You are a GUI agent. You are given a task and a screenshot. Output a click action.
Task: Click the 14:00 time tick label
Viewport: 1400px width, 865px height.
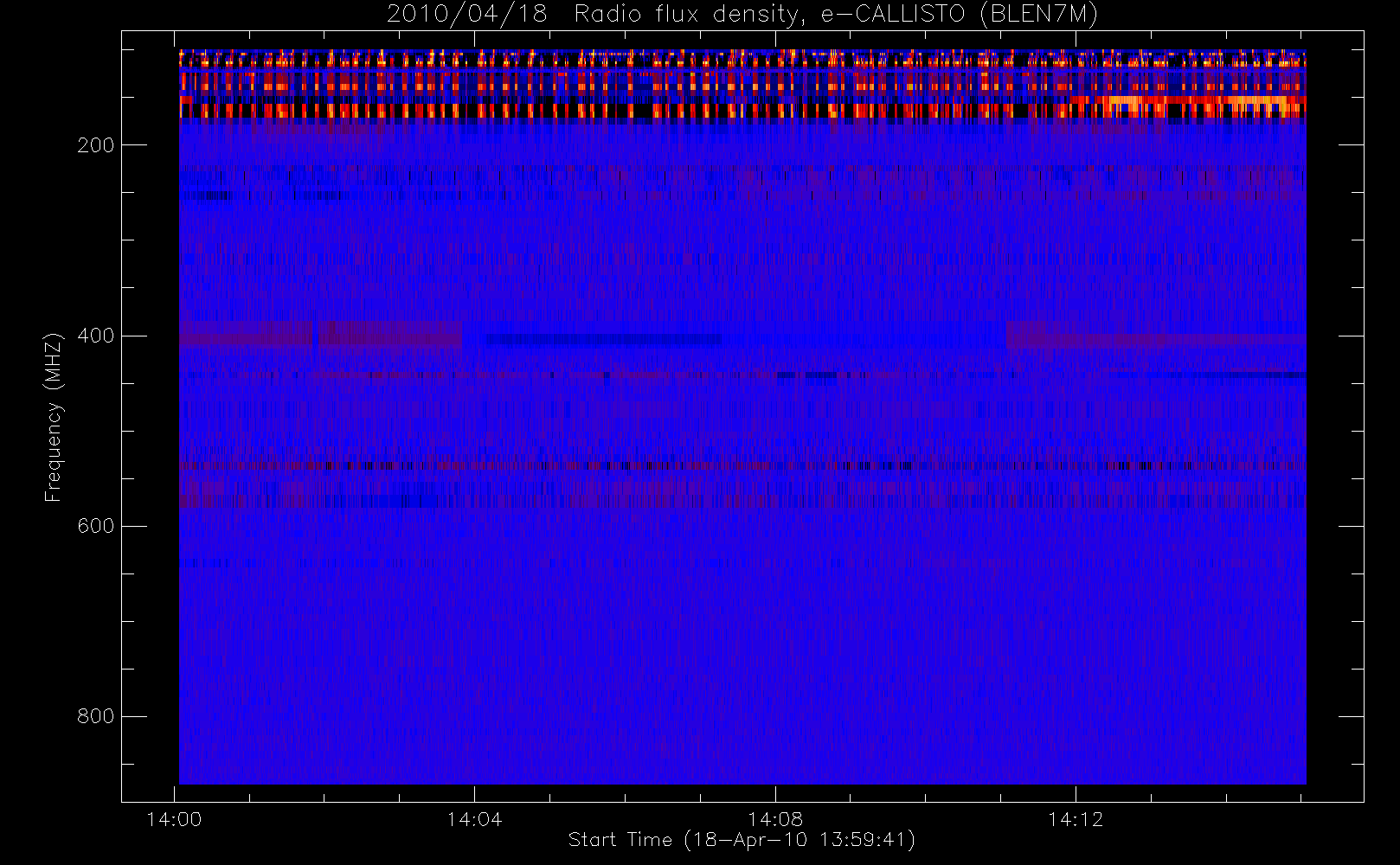(x=174, y=819)
